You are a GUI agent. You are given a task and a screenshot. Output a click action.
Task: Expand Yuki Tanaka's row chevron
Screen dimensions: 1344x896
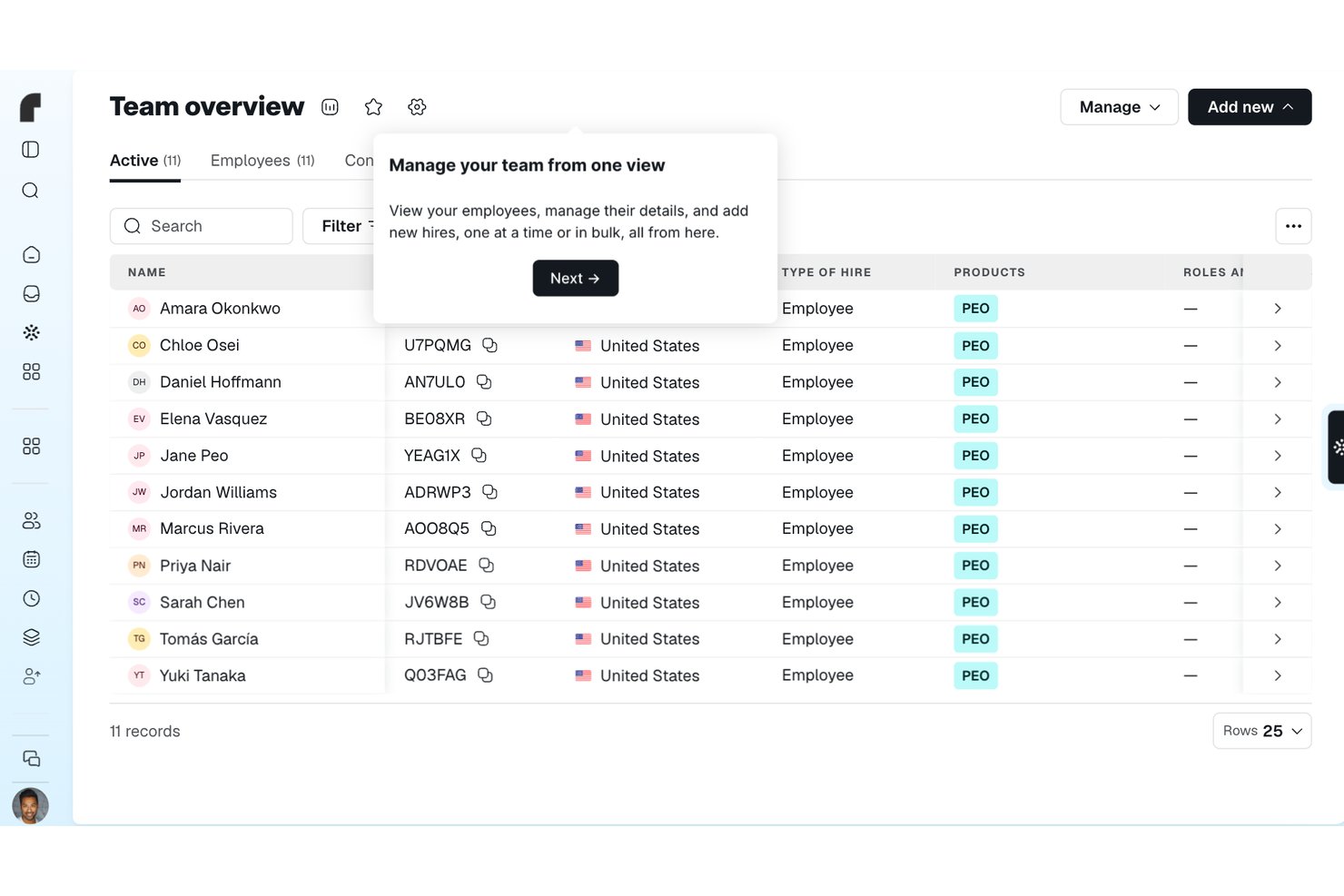[1278, 675]
